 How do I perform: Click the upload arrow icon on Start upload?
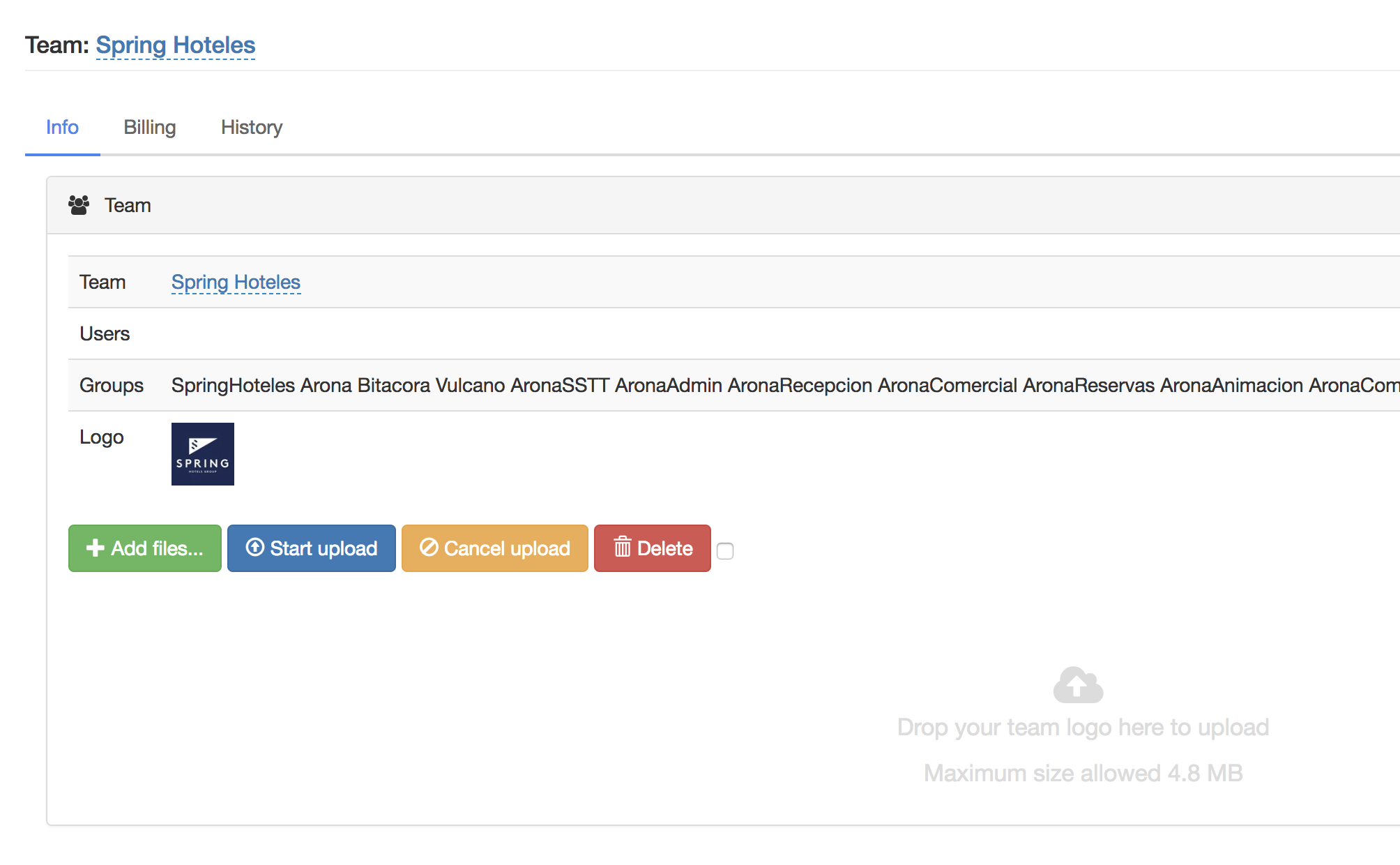tap(255, 547)
